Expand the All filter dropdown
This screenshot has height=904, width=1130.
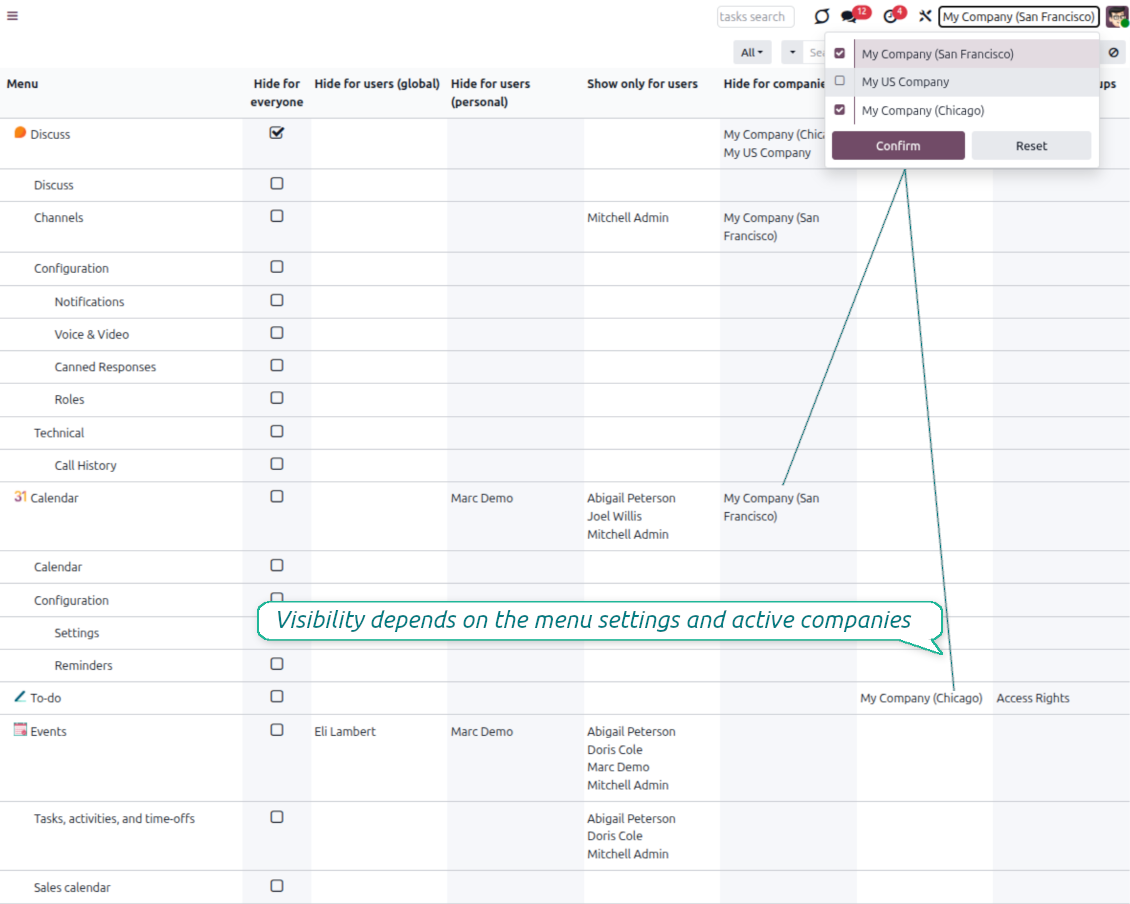751,53
